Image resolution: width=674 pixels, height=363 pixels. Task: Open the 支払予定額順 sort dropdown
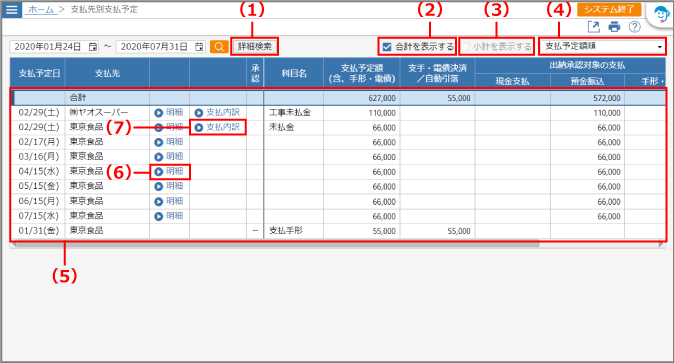(603, 46)
